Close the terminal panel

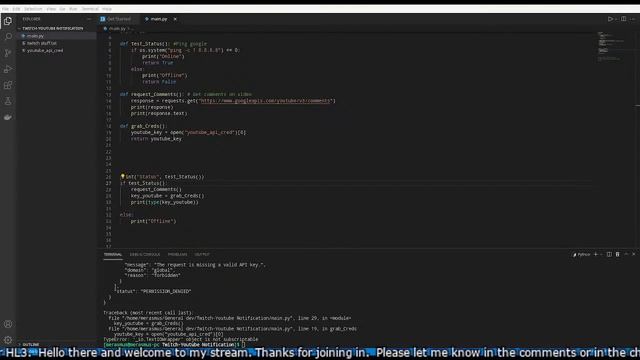tap(633, 254)
